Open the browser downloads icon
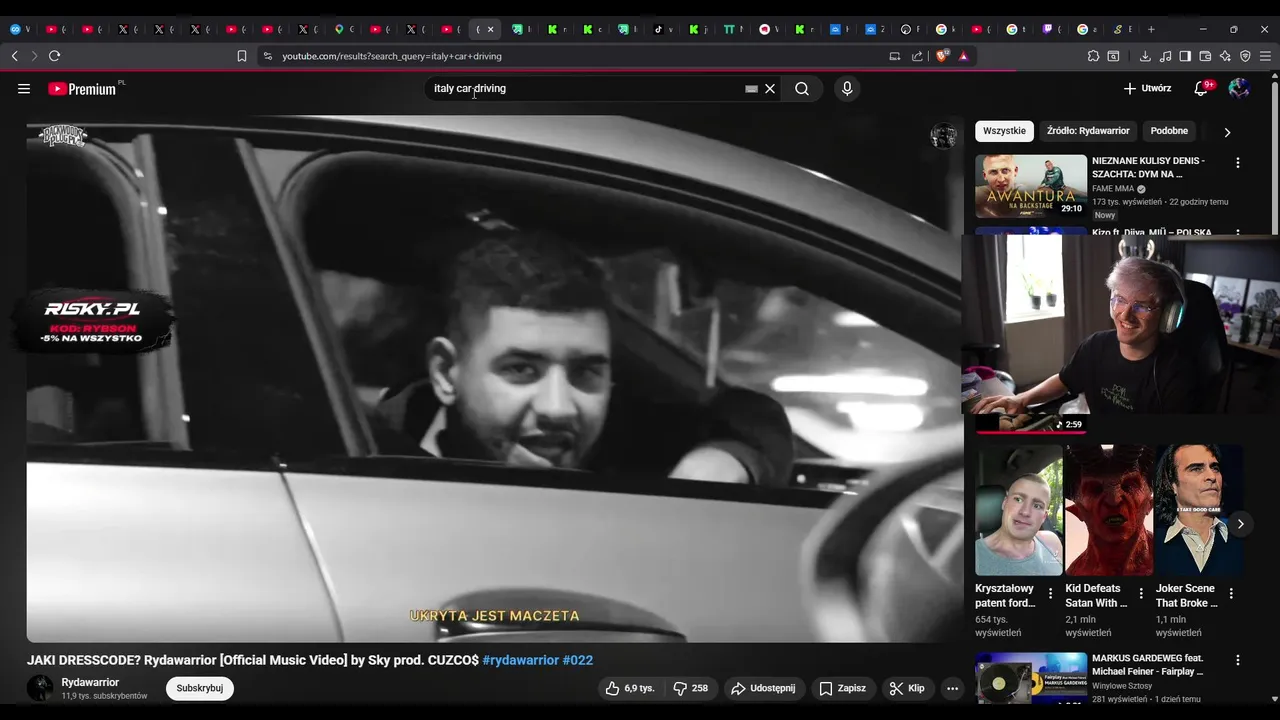This screenshot has width=1280, height=720. [1145, 56]
